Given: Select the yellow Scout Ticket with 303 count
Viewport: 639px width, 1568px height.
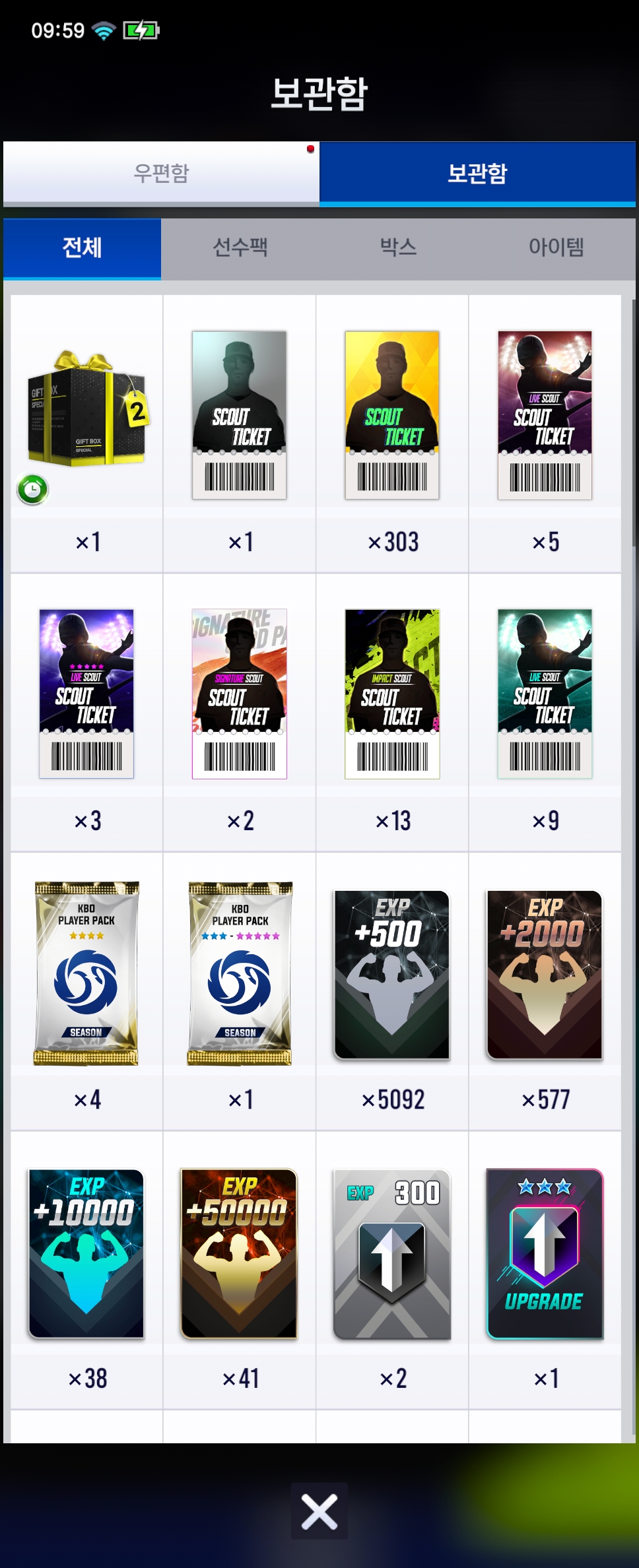Looking at the screenshot, I should [x=392, y=415].
